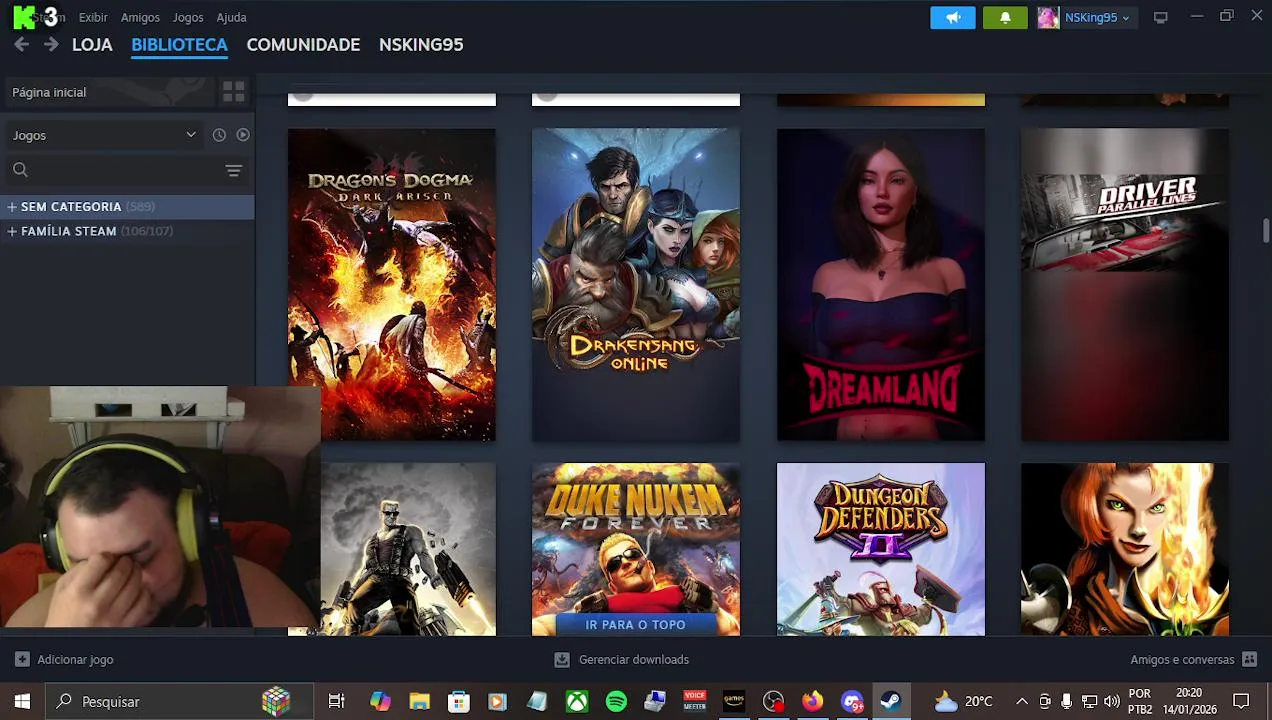The width and height of the screenshot is (1272, 720).
Task: Click IR PARA O TOPO button
Action: click(636, 625)
